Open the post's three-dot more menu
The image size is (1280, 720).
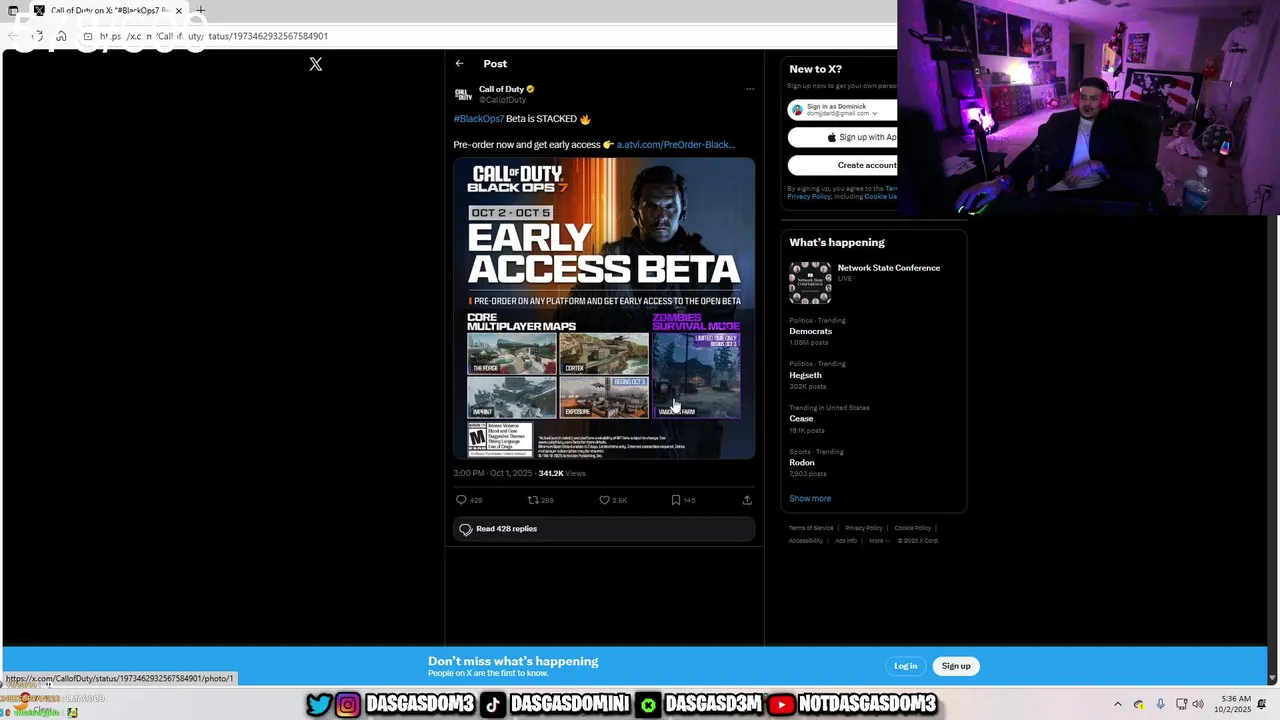(750, 89)
